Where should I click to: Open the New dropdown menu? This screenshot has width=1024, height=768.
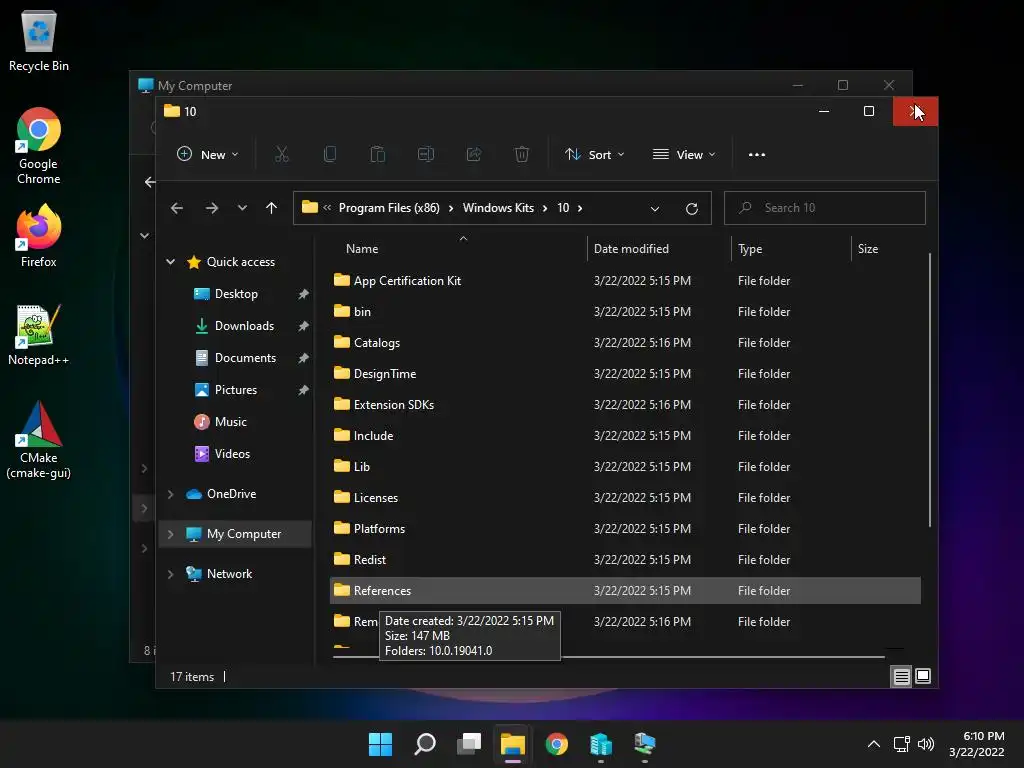click(x=208, y=155)
